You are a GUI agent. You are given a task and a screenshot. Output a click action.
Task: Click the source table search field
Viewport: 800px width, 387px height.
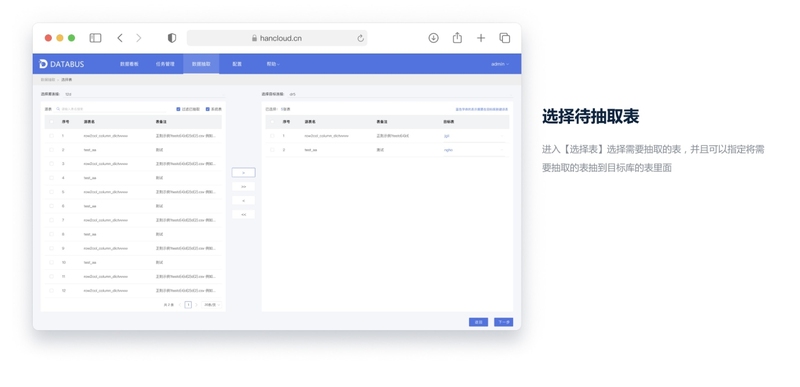coord(111,109)
